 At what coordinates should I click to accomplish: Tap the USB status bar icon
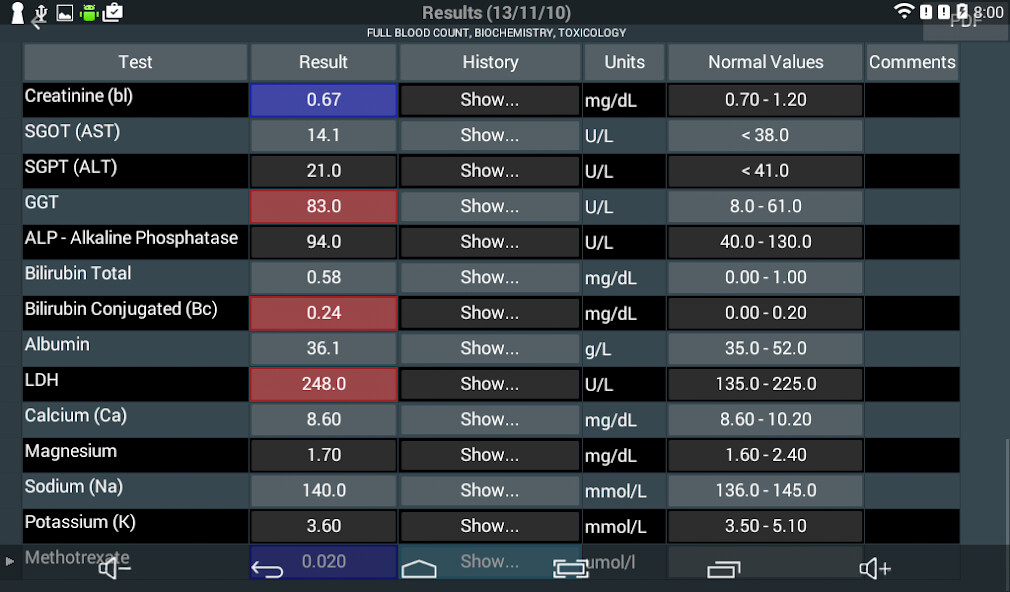click(41, 13)
